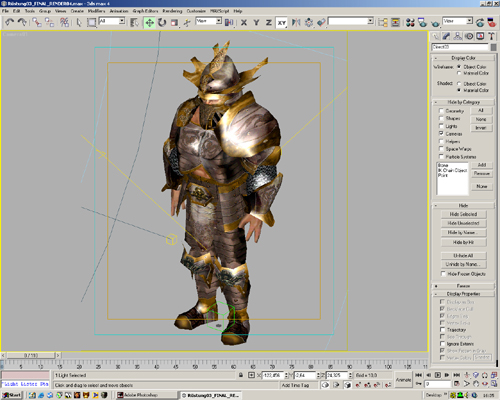Click the Quick Render teapot icon
Viewport: 500px width, 400px height.
435,22
